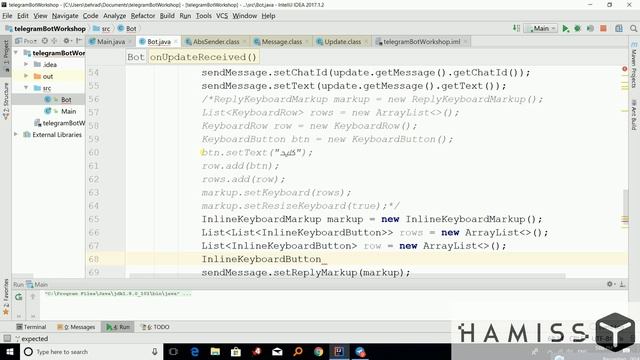Hide the Project tool window panel icon
The height and width of the screenshot is (360, 640).
78,41
